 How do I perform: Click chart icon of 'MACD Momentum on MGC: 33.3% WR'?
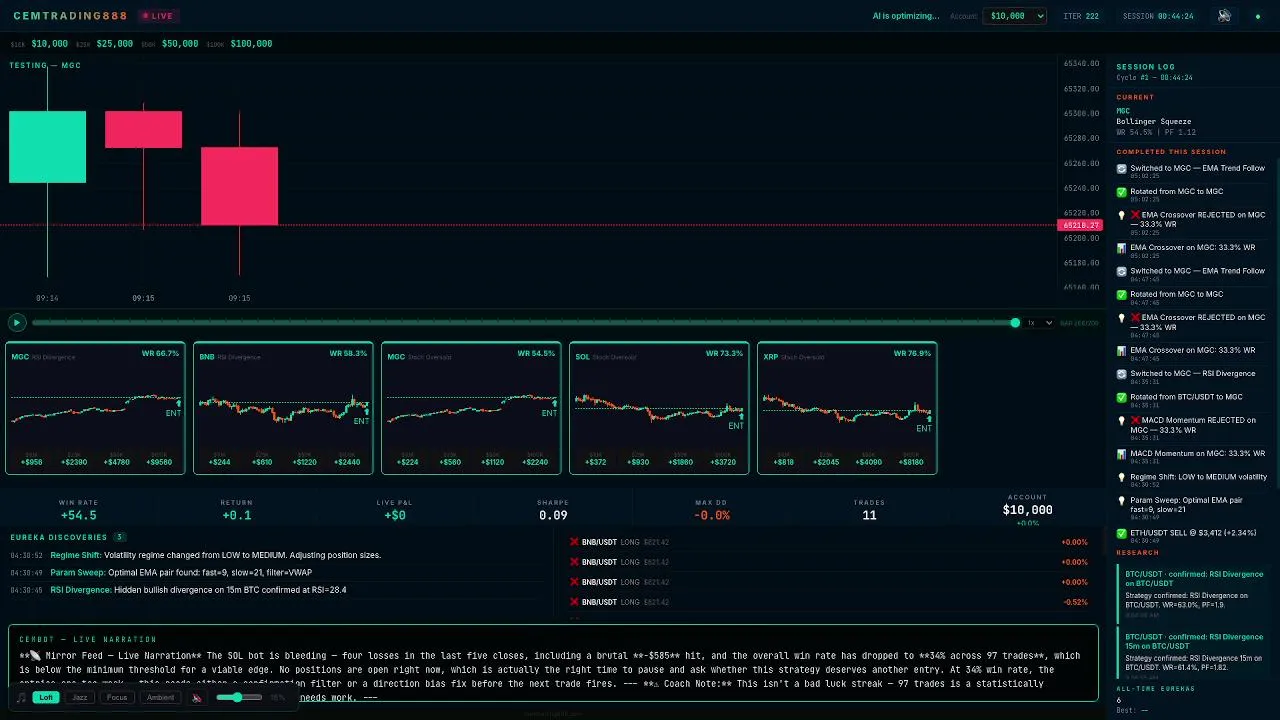(1122, 454)
